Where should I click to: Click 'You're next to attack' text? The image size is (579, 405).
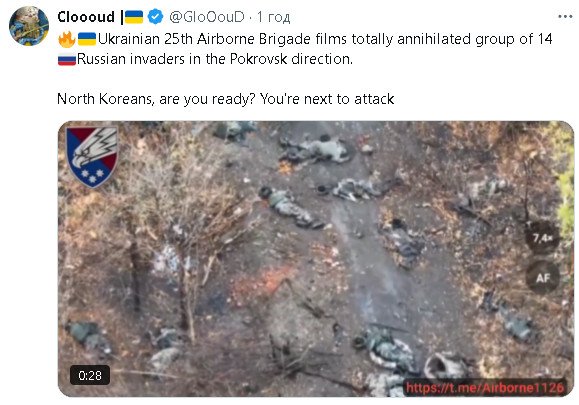(327, 99)
